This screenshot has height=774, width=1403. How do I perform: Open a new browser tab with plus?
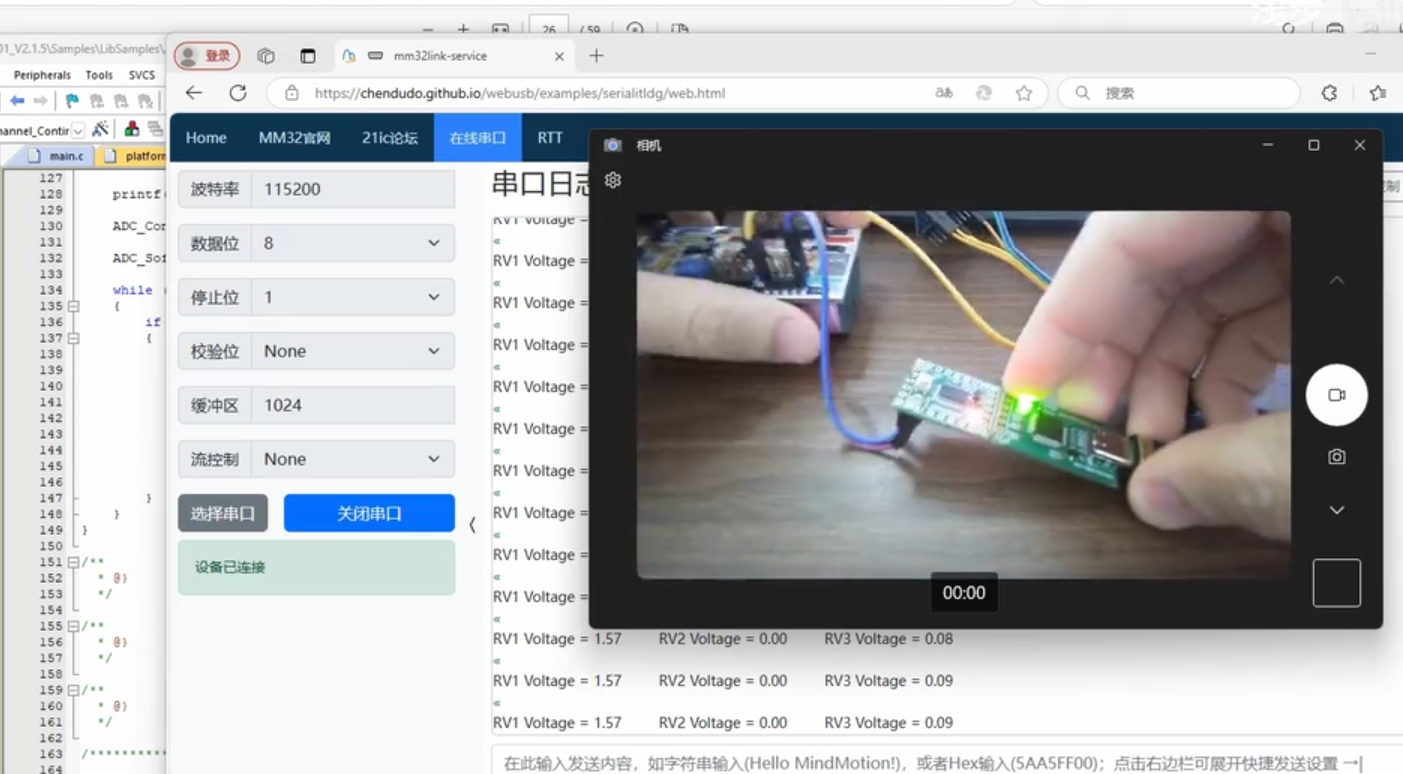[596, 56]
